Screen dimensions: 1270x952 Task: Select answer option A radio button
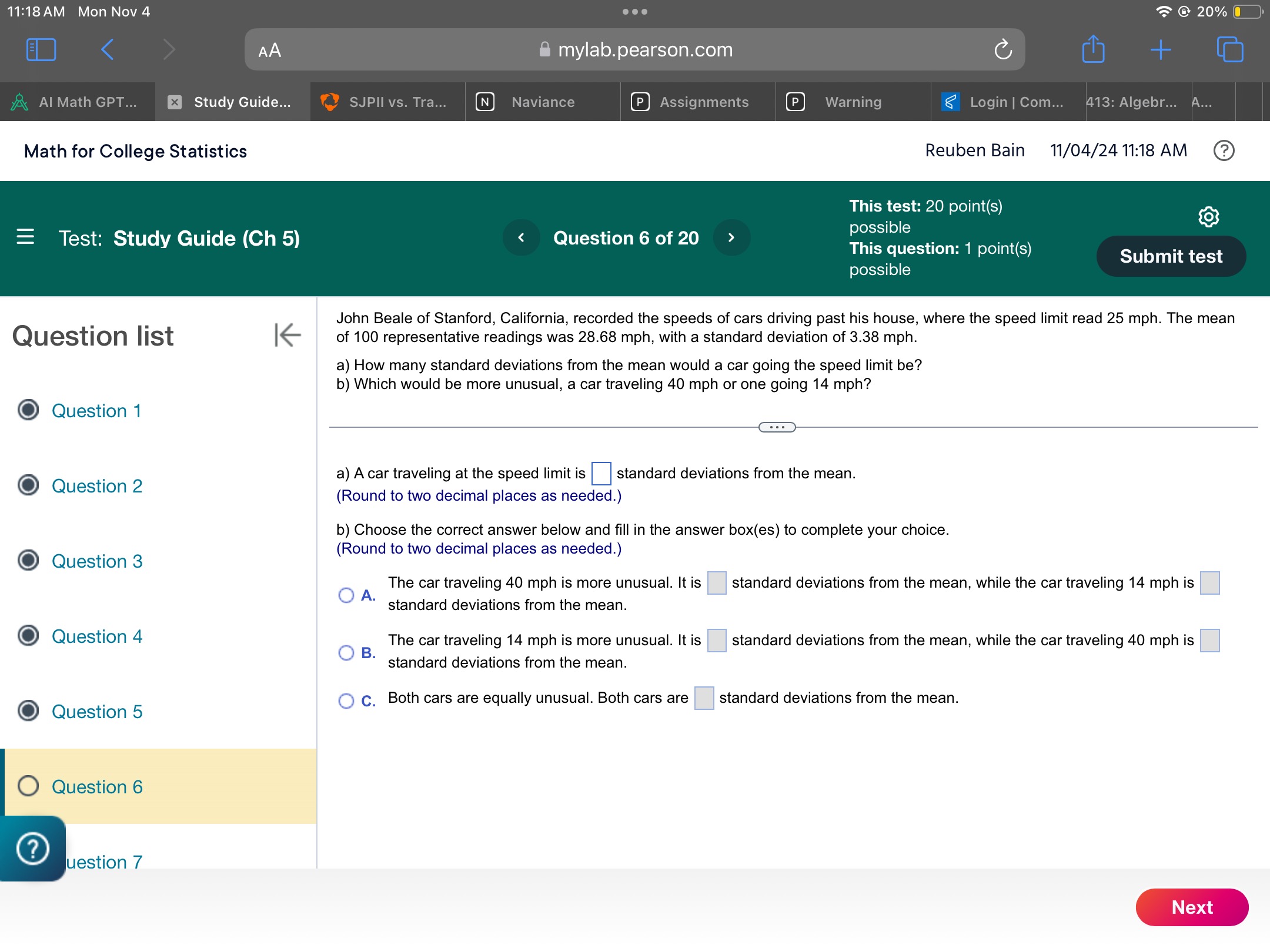(x=346, y=595)
